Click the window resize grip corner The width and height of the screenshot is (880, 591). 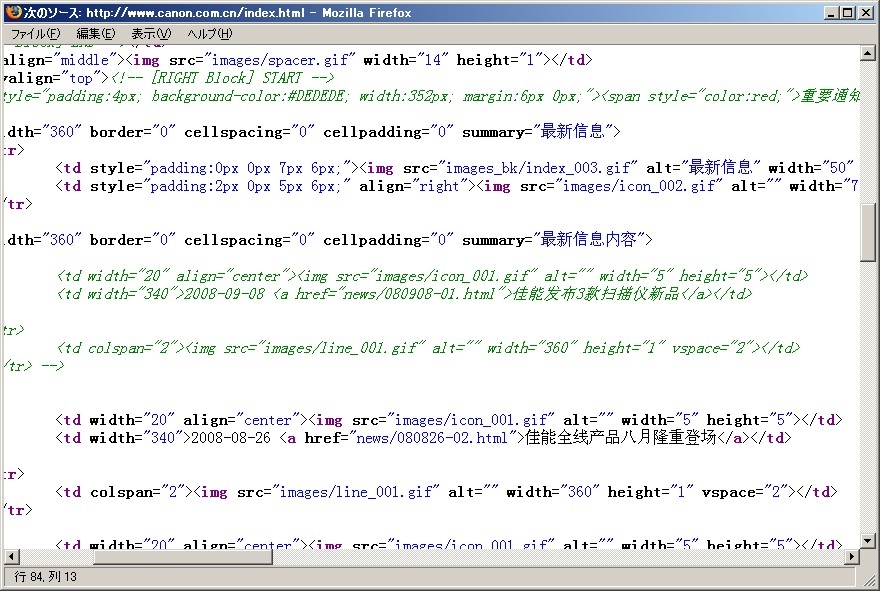point(869,579)
